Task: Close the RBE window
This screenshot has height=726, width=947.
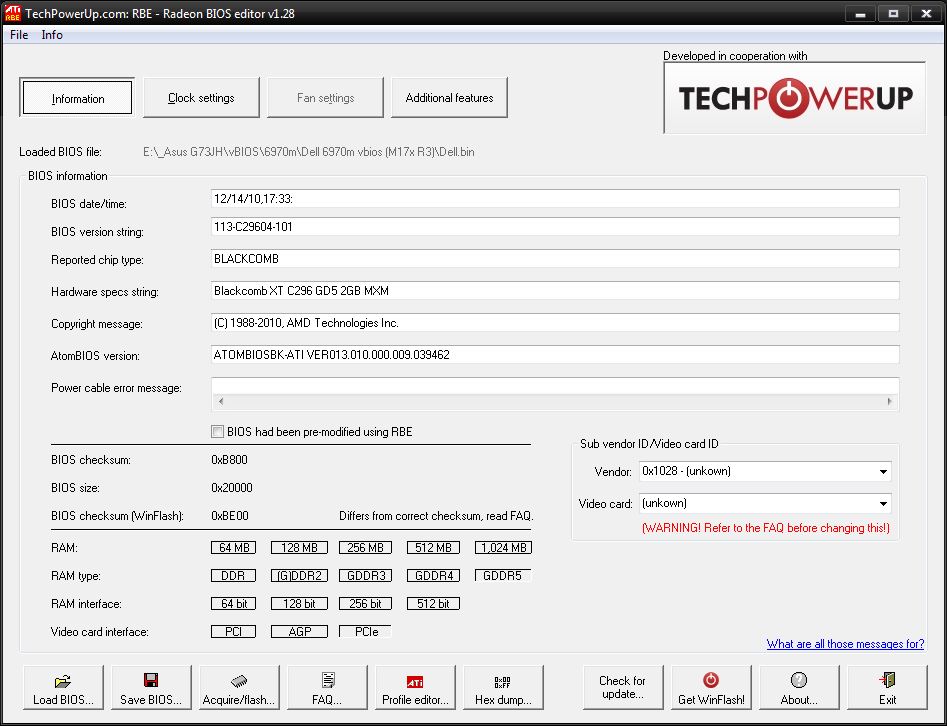Action: (x=926, y=13)
